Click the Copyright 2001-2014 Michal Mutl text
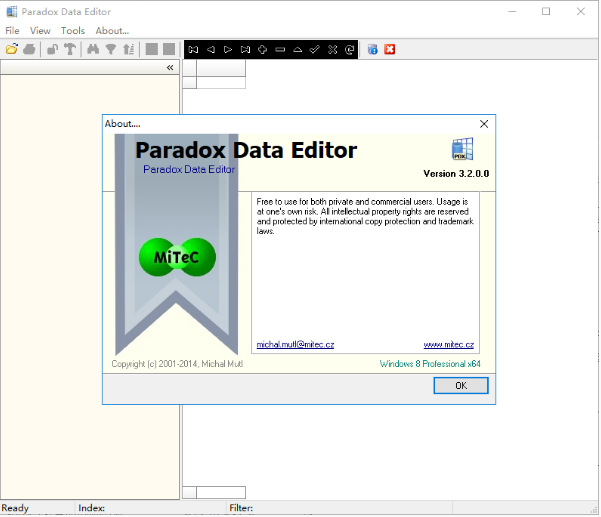Image resolution: width=601 pixels, height=517 pixels. [x=177, y=364]
